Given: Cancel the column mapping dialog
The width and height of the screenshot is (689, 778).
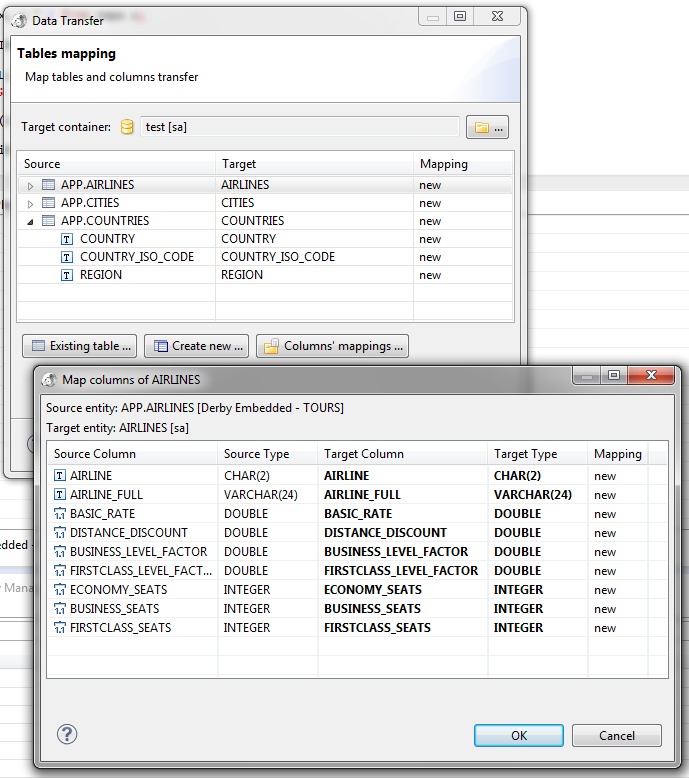Looking at the screenshot, I should point(616,735).
